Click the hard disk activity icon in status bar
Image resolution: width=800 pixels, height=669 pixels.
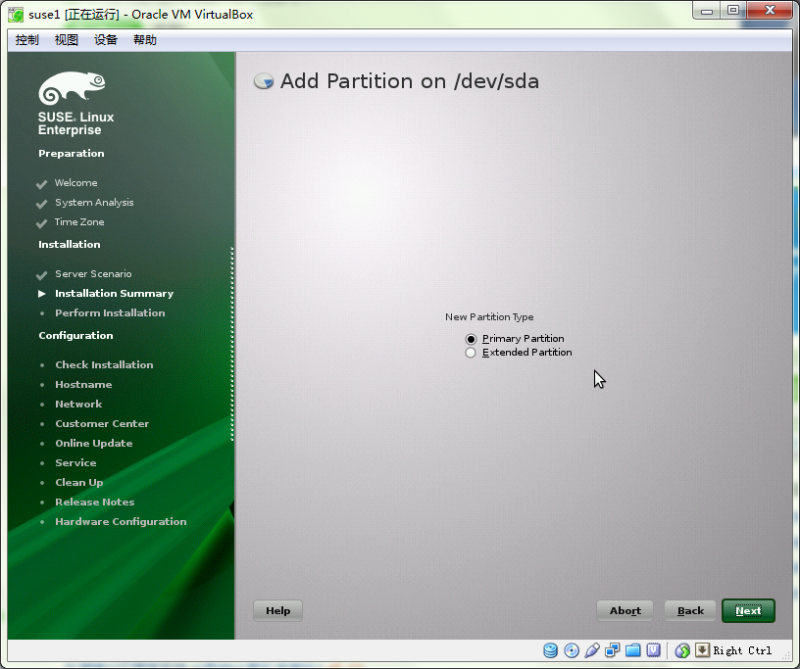tap(551, 650)
